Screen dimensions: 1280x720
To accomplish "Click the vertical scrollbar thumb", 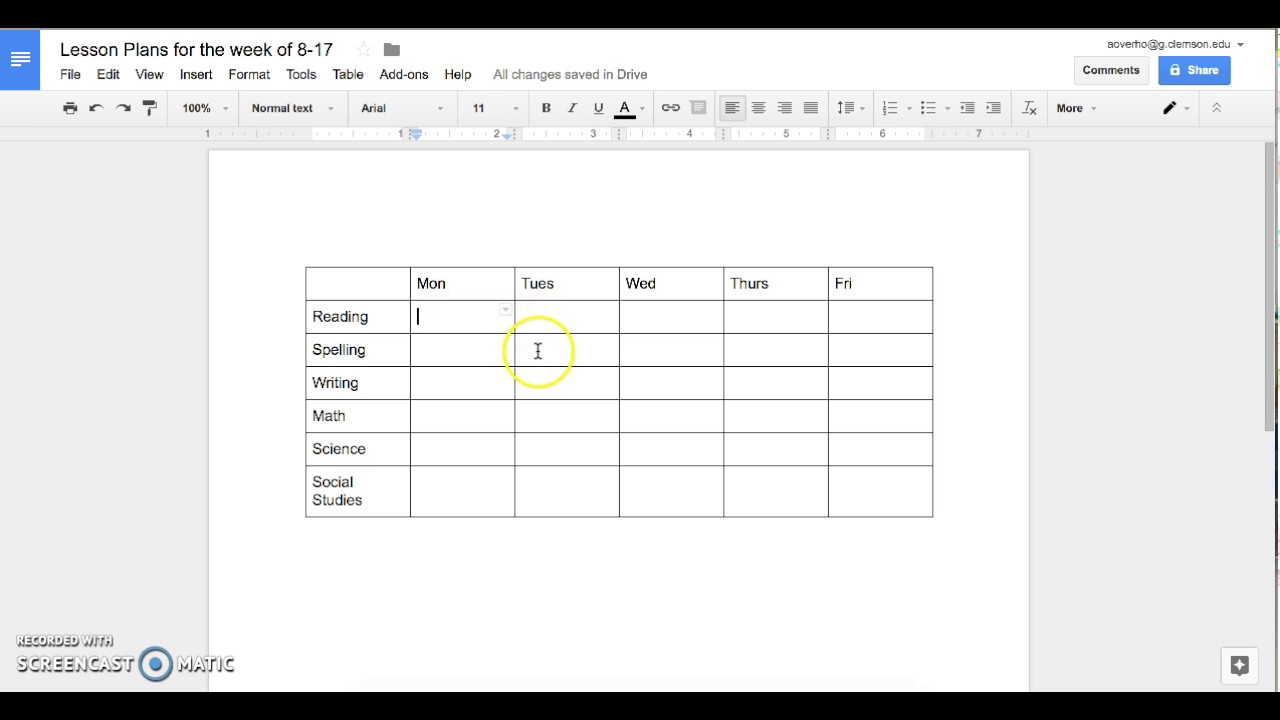I will (x=1270, y=287).
